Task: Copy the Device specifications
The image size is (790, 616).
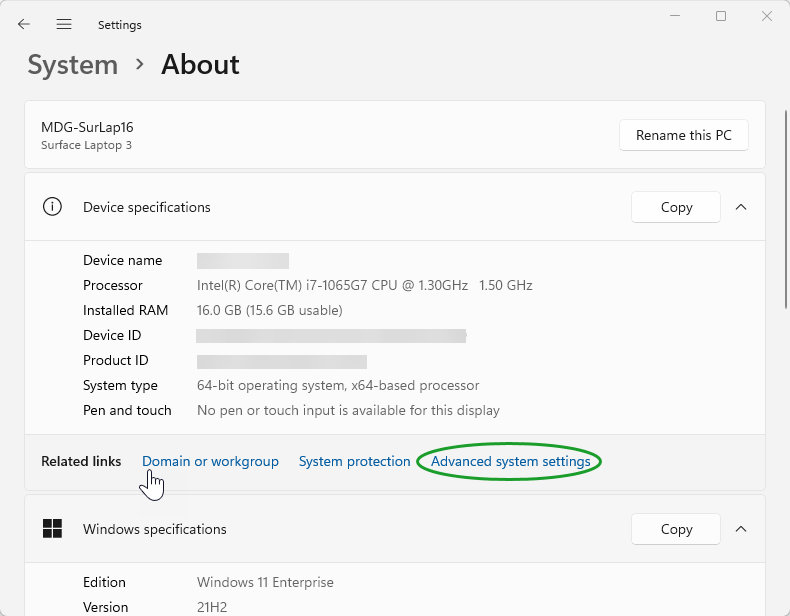Action: [676, 207]
